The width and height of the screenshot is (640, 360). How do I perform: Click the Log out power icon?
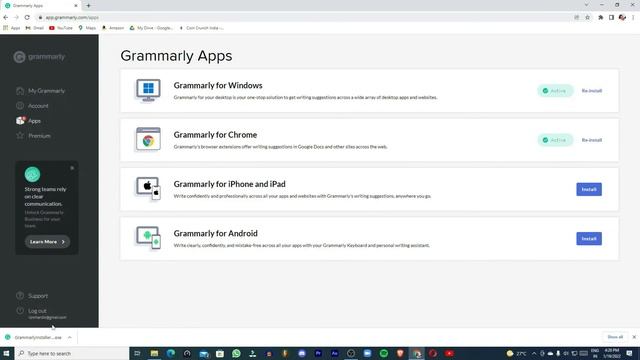(x=20, y=311)
